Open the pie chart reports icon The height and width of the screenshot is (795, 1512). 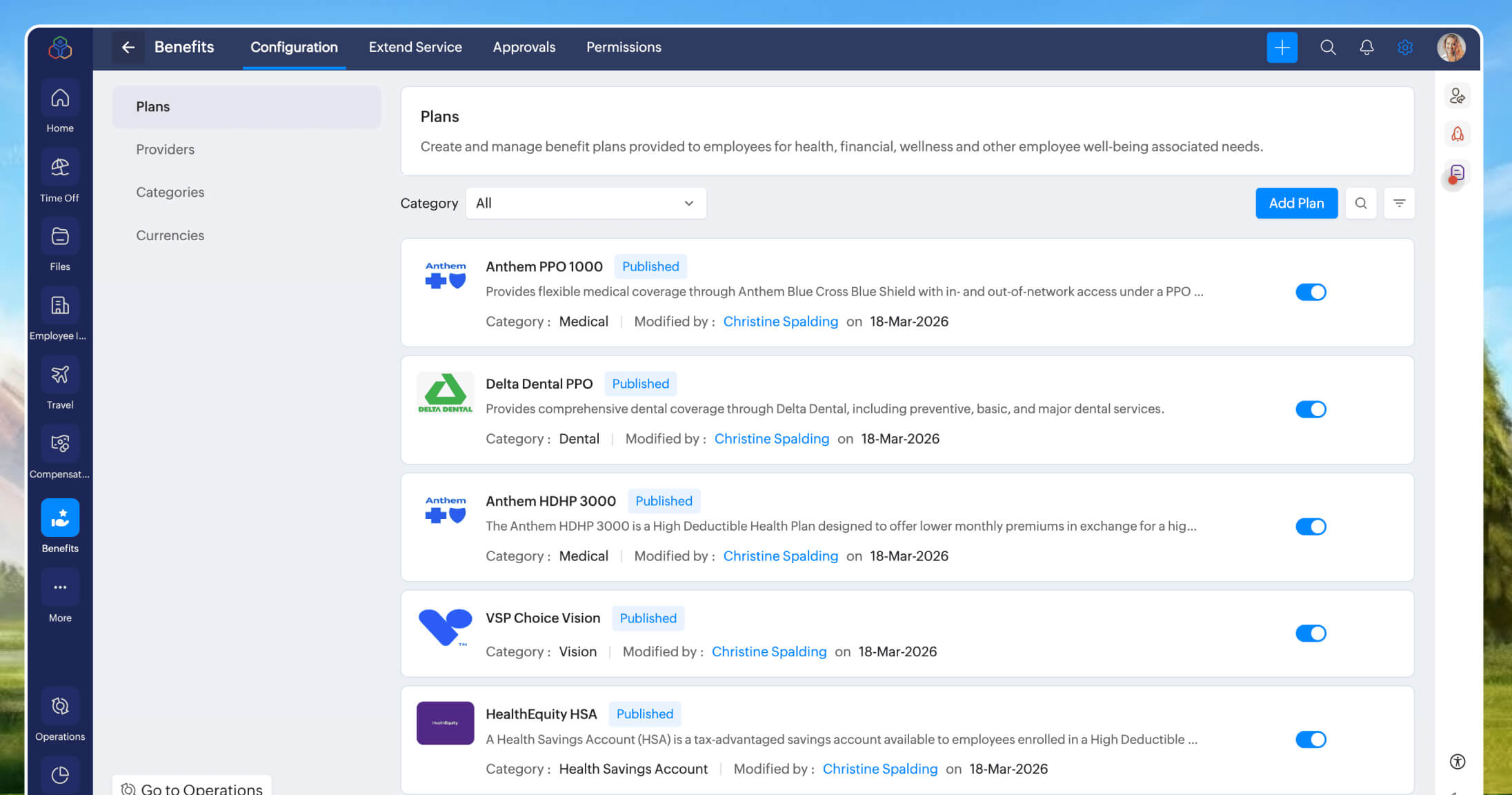coord(60,775)
